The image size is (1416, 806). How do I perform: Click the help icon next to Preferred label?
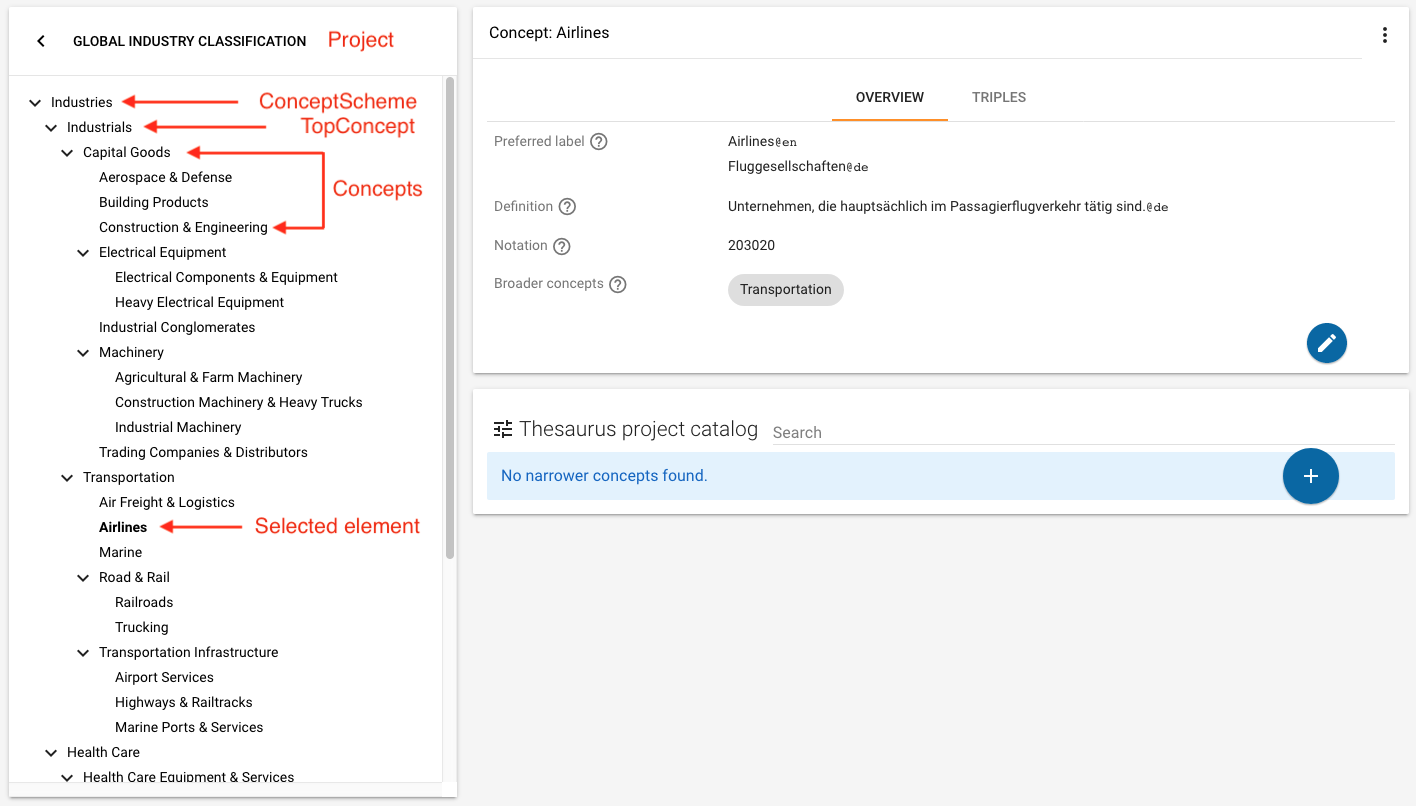599,142
